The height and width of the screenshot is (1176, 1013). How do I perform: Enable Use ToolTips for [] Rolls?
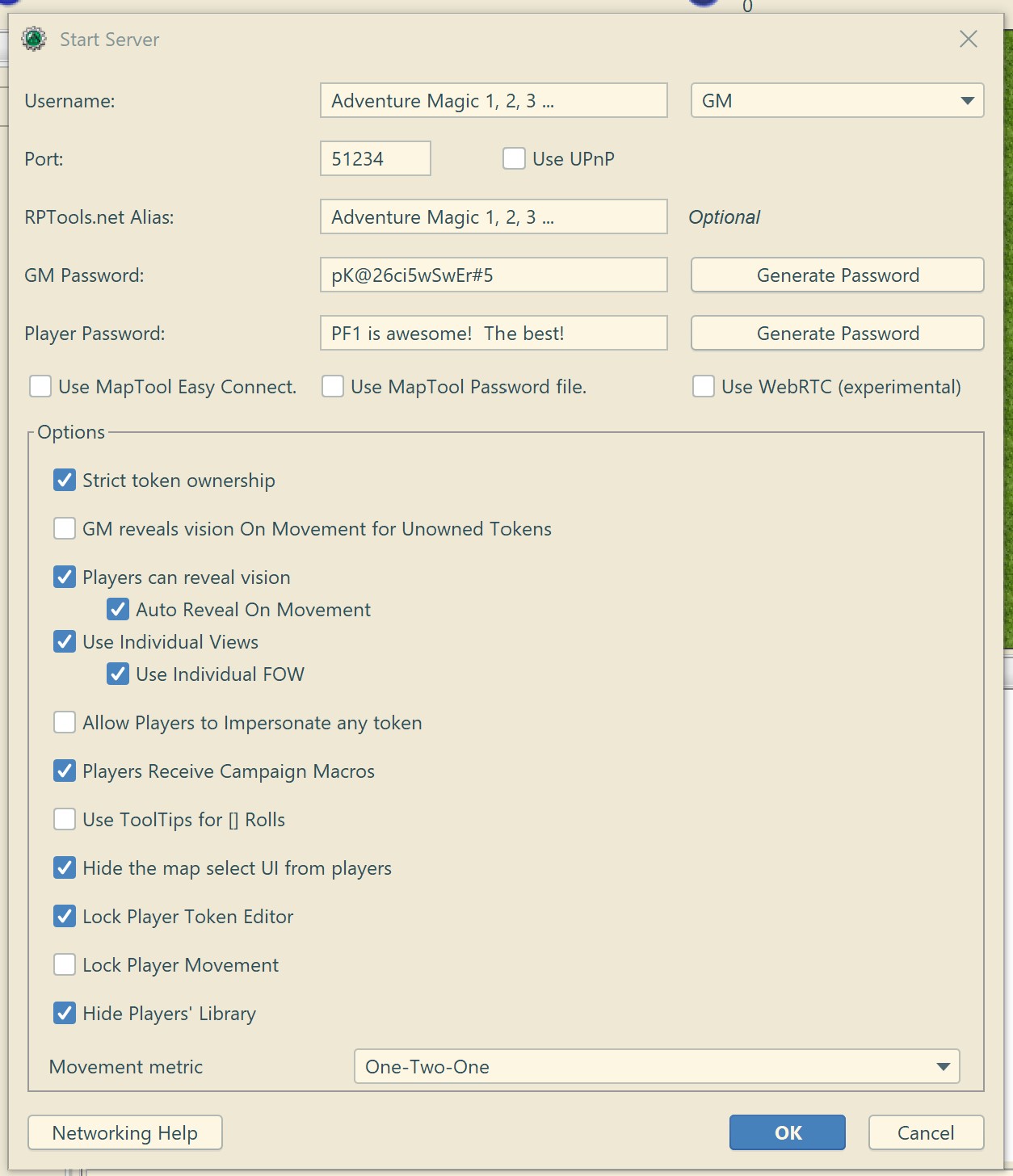[65, 819]
